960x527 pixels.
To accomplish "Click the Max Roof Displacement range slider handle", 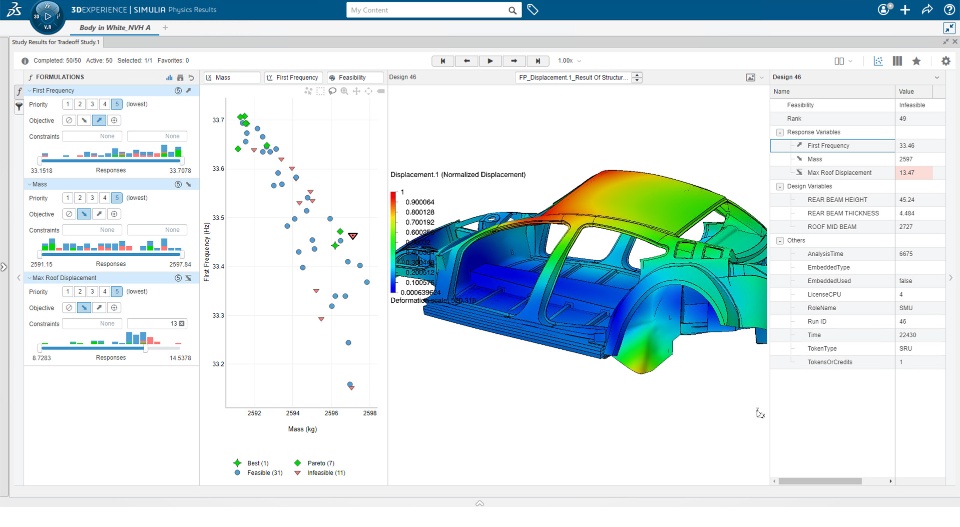I will click(145, 348).
